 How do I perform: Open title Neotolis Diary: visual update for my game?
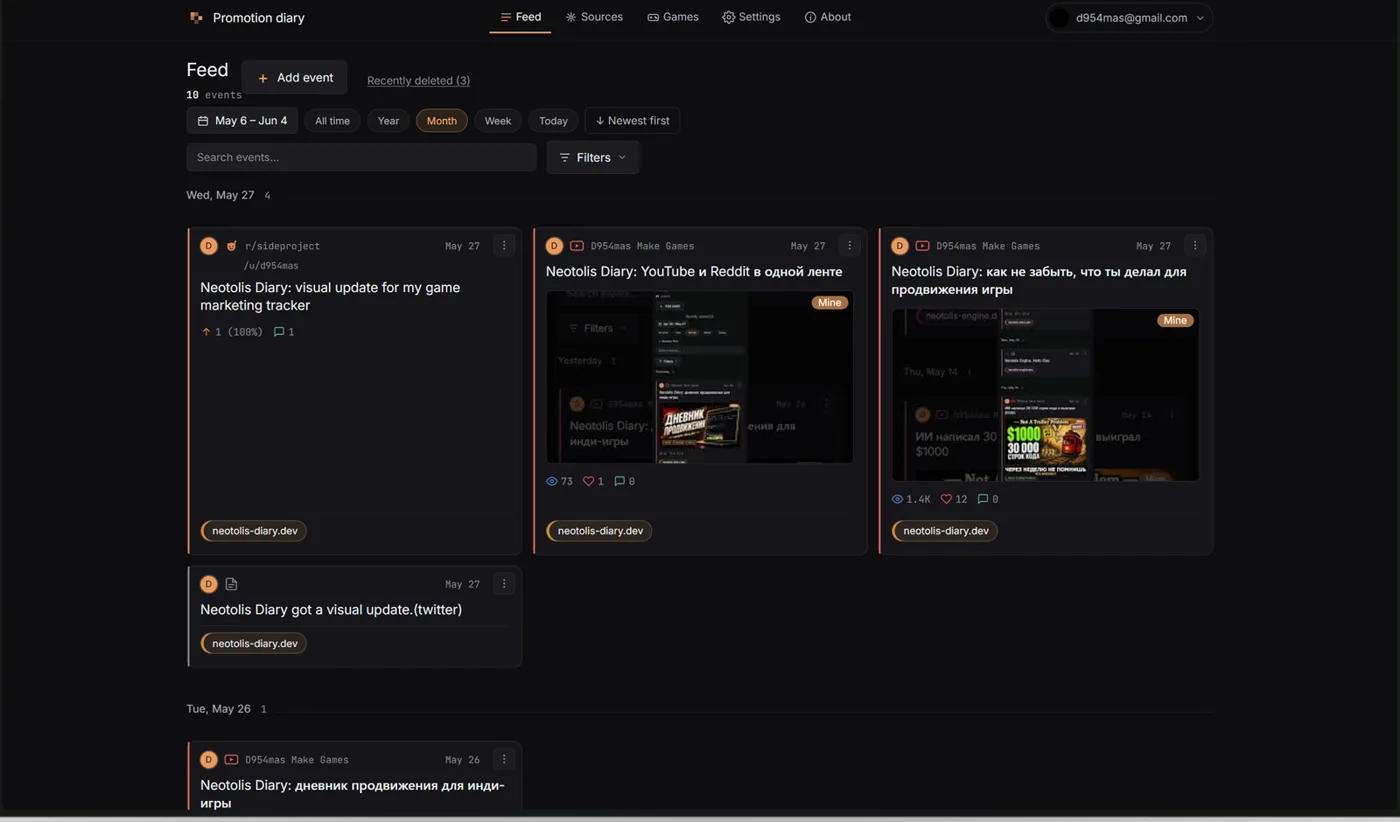coord(330,296)
